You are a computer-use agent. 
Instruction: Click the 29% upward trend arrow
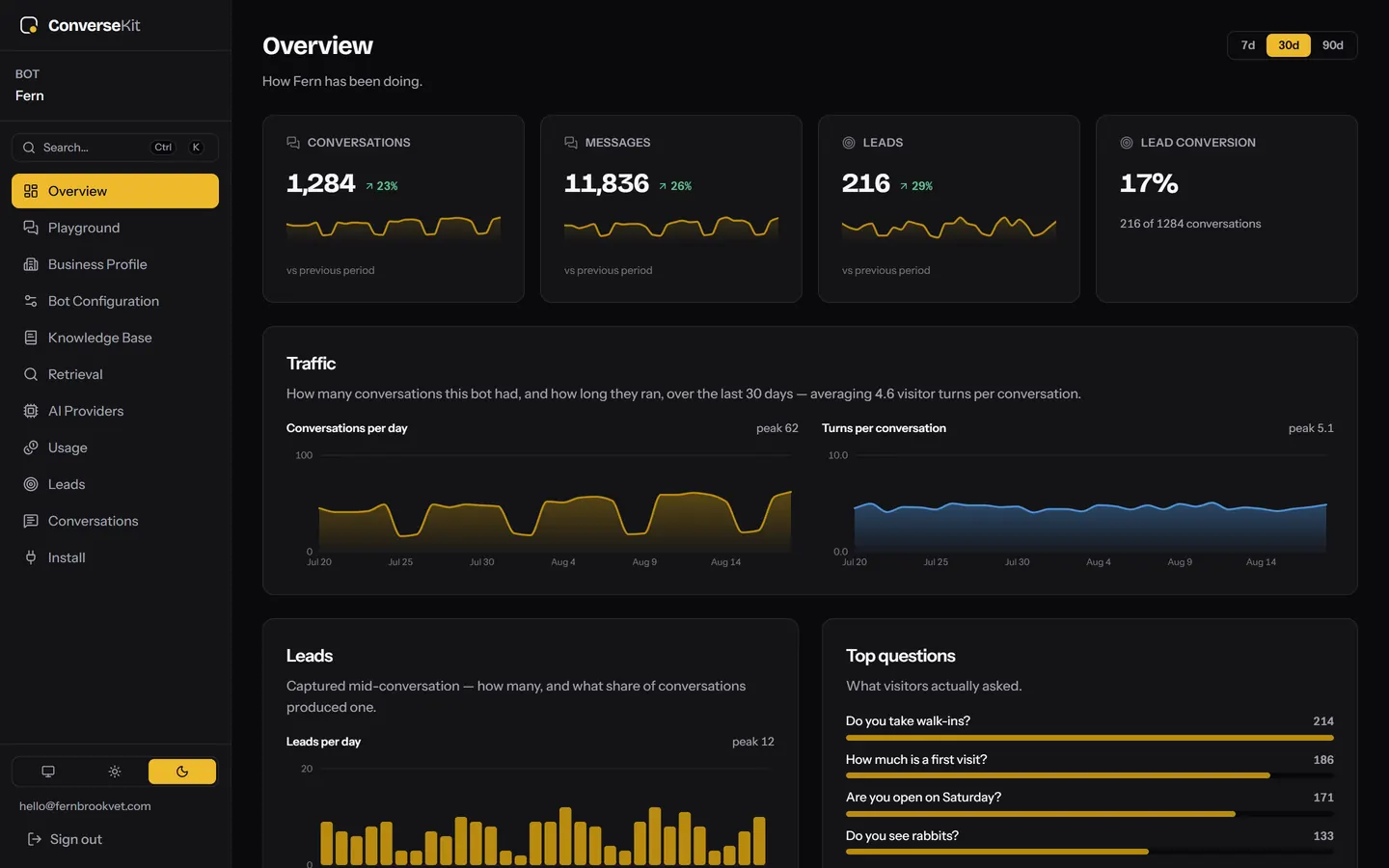[x=904, y=186]
